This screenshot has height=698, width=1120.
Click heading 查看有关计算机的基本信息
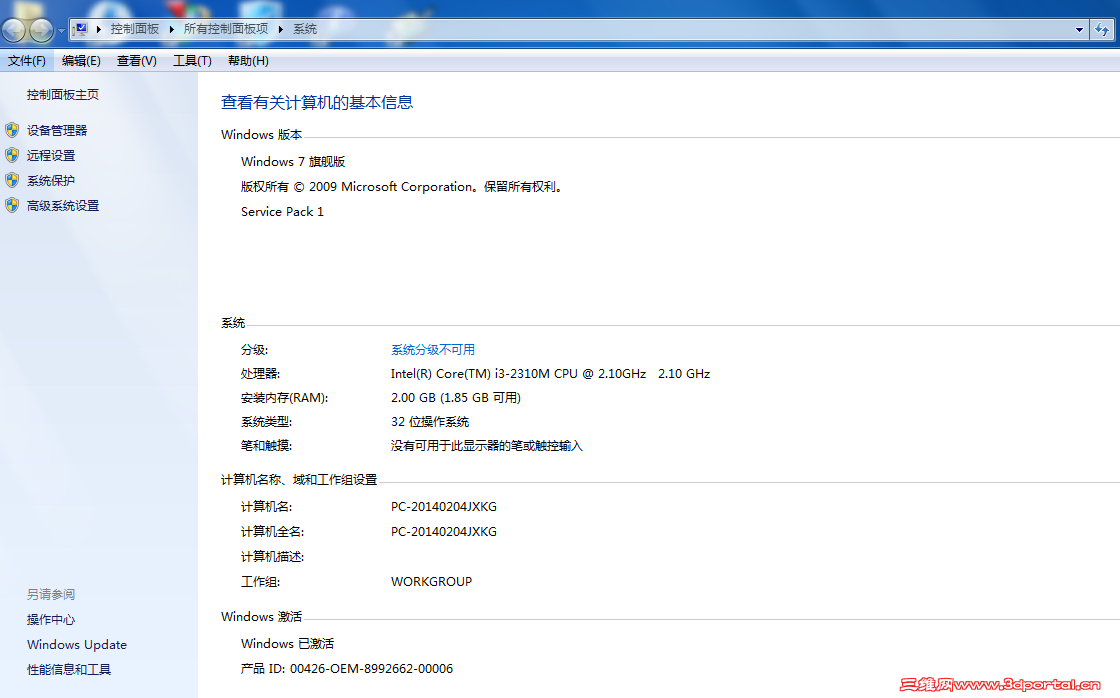[316, 103]
